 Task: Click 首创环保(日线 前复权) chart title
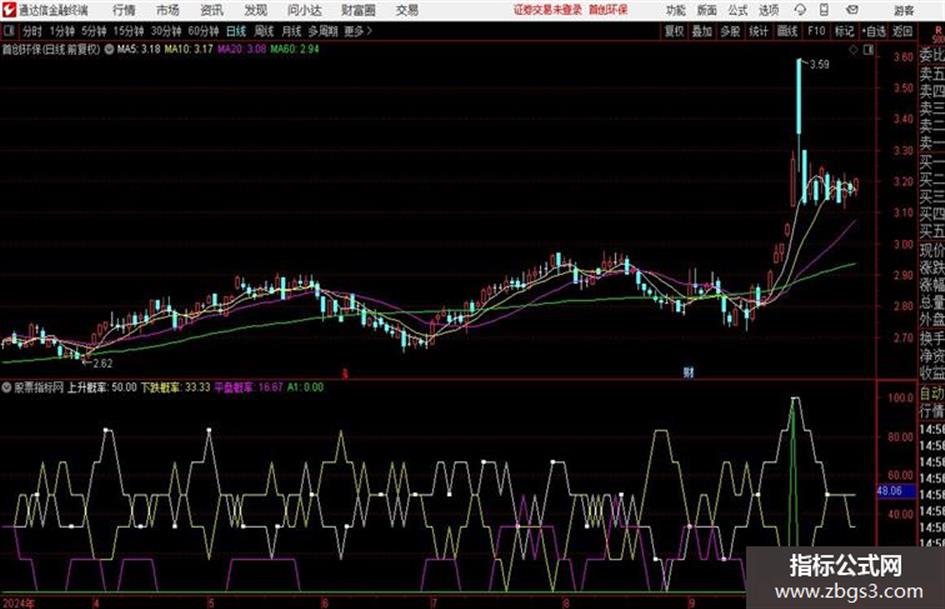click(52, 49)
